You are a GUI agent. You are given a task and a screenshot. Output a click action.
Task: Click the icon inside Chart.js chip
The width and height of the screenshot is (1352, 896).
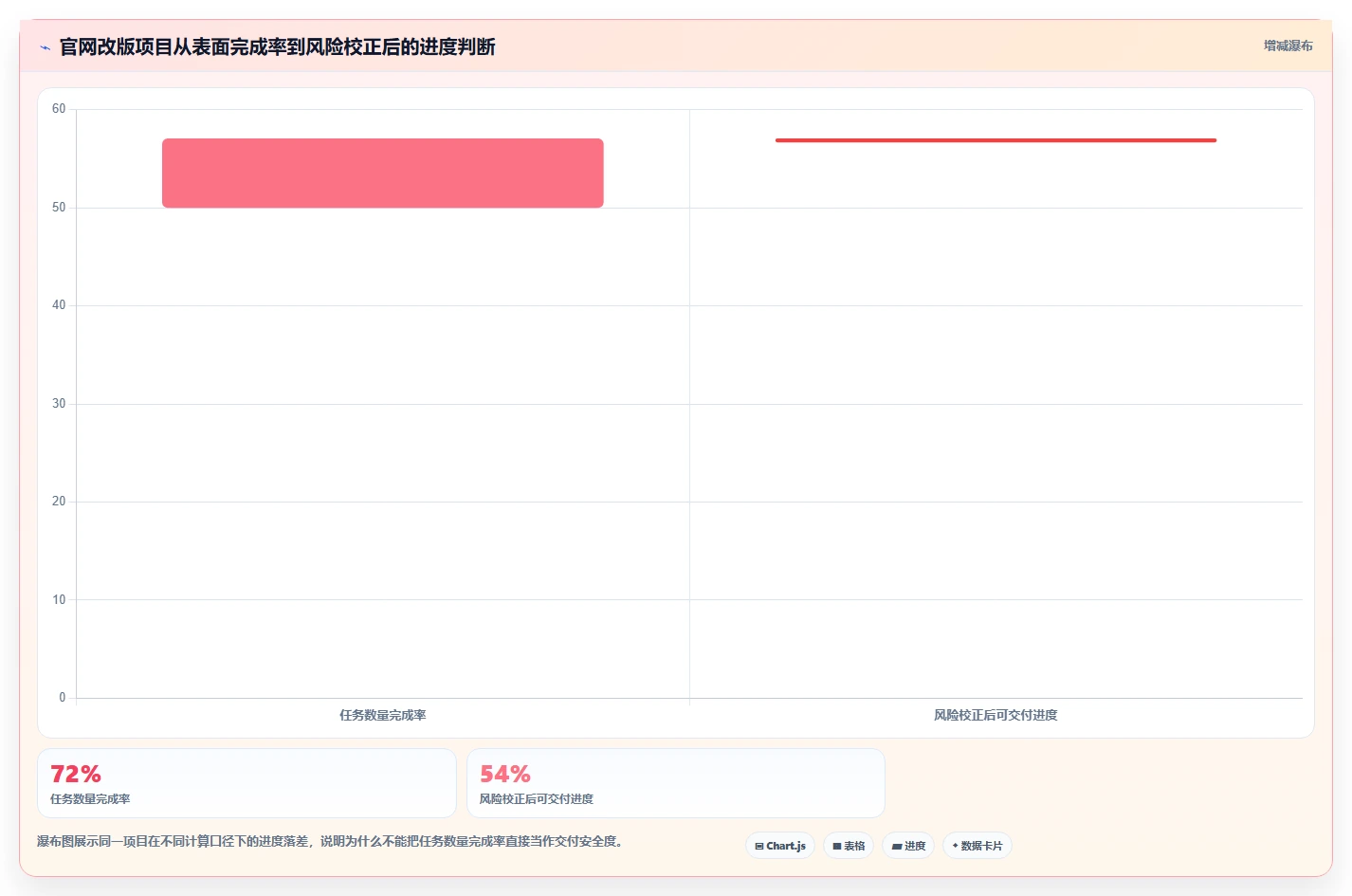[x=759, y=846]
